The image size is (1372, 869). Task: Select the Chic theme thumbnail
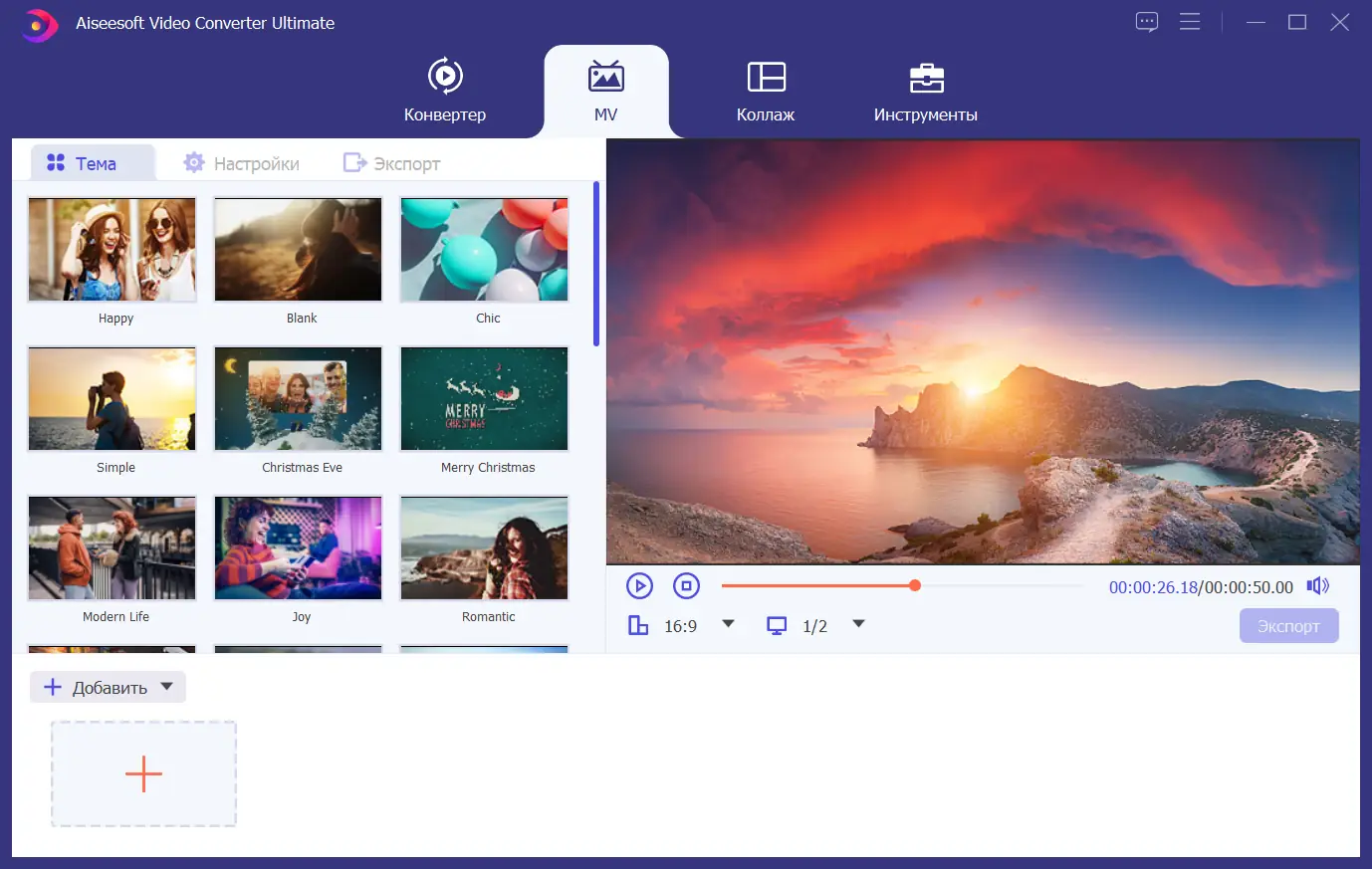click(x=485, y=250)
